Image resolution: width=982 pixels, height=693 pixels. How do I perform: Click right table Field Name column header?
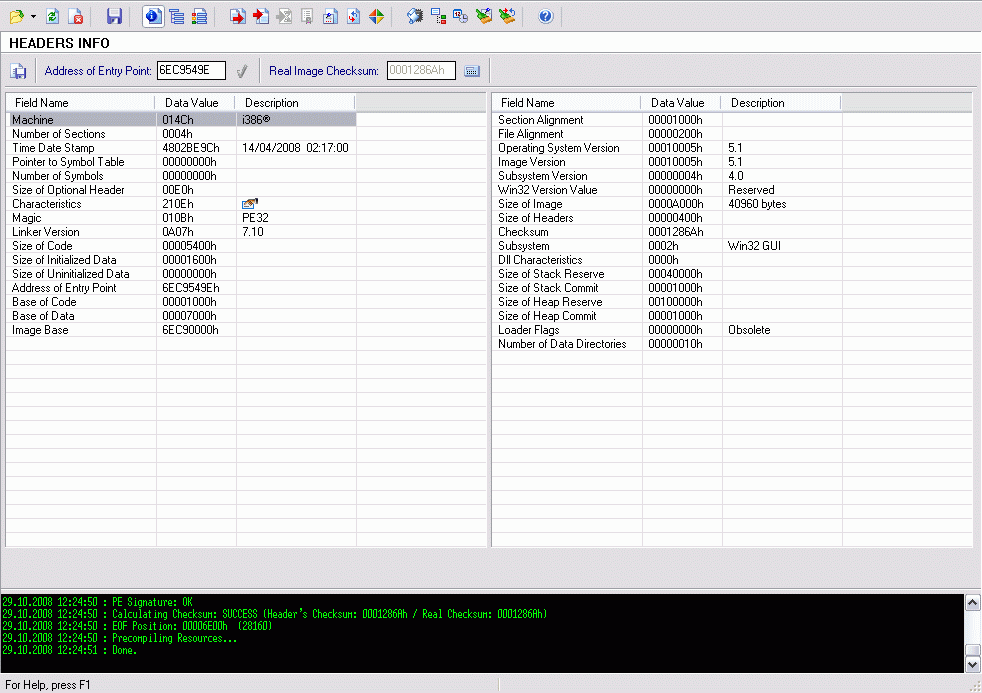coord(566,103)
